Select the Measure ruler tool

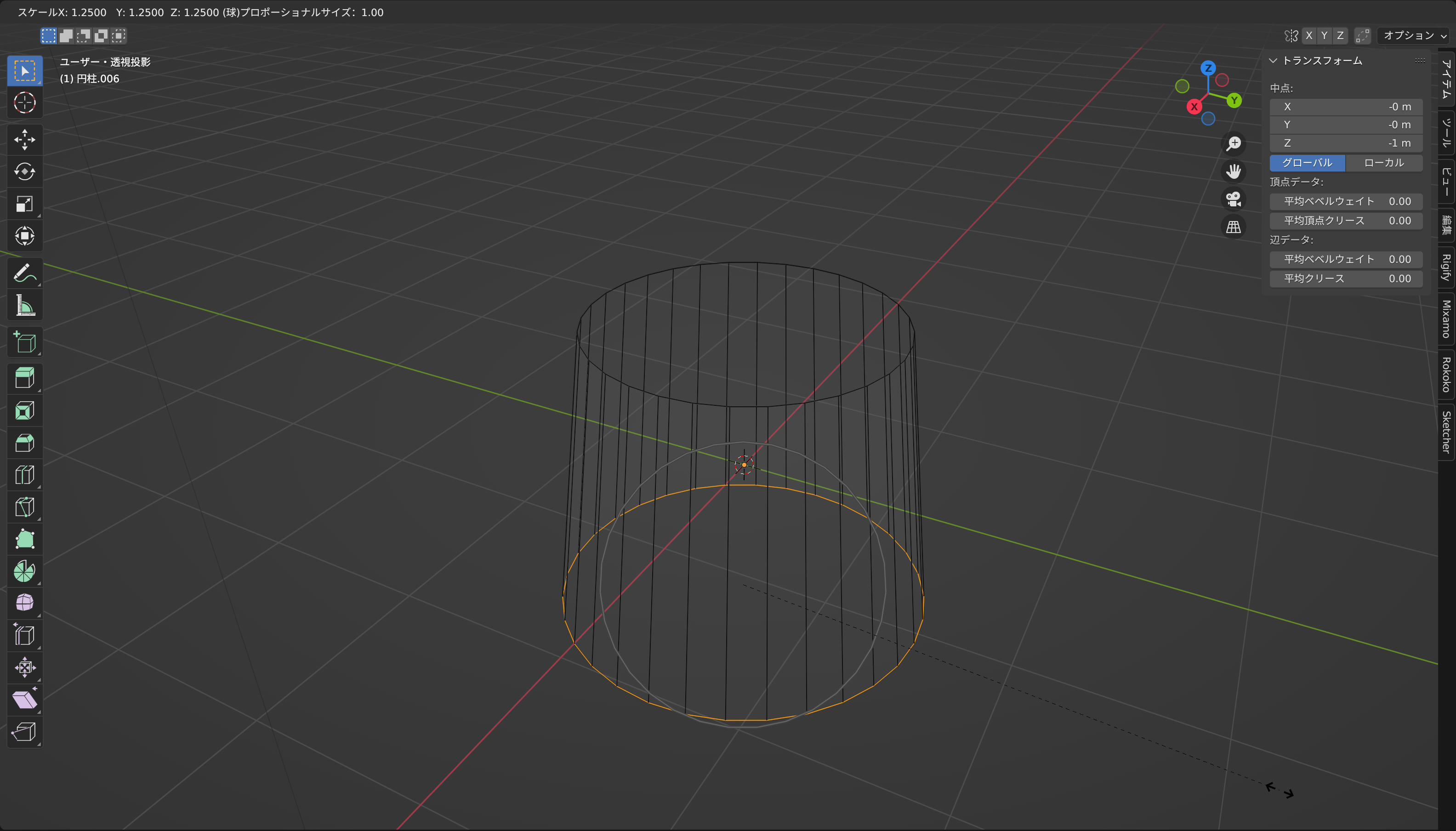click(24, 305)
